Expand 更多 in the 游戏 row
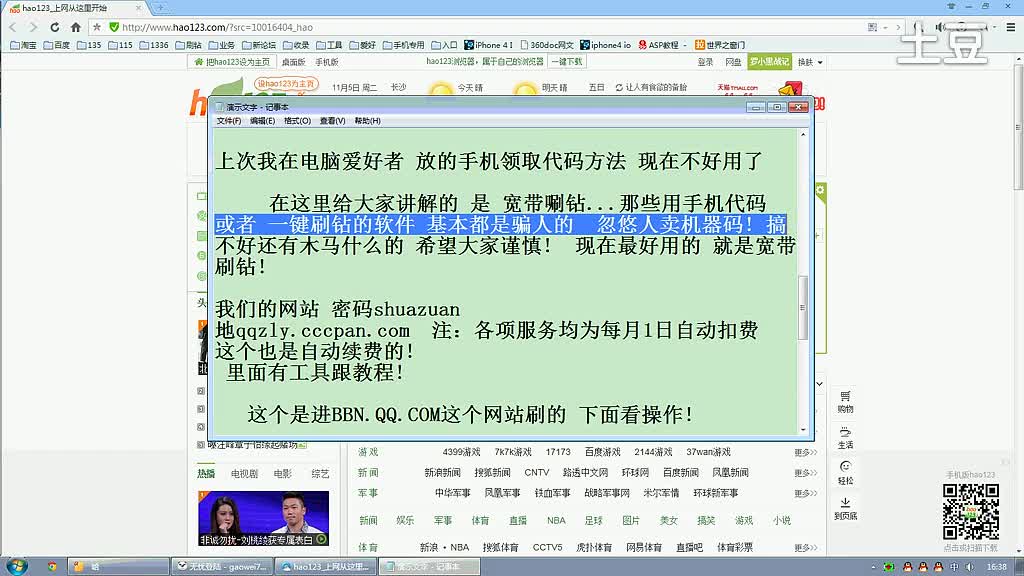This screenshot has width=1024, height=576. (805, 452)
